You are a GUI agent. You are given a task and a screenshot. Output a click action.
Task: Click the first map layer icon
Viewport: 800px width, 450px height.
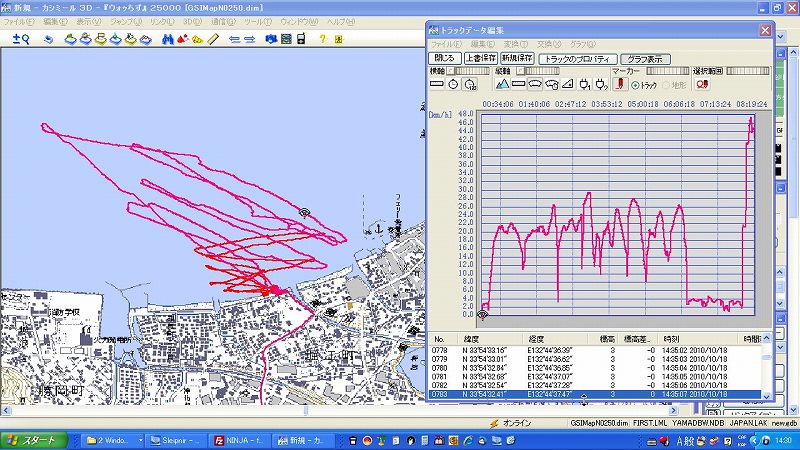70,39
